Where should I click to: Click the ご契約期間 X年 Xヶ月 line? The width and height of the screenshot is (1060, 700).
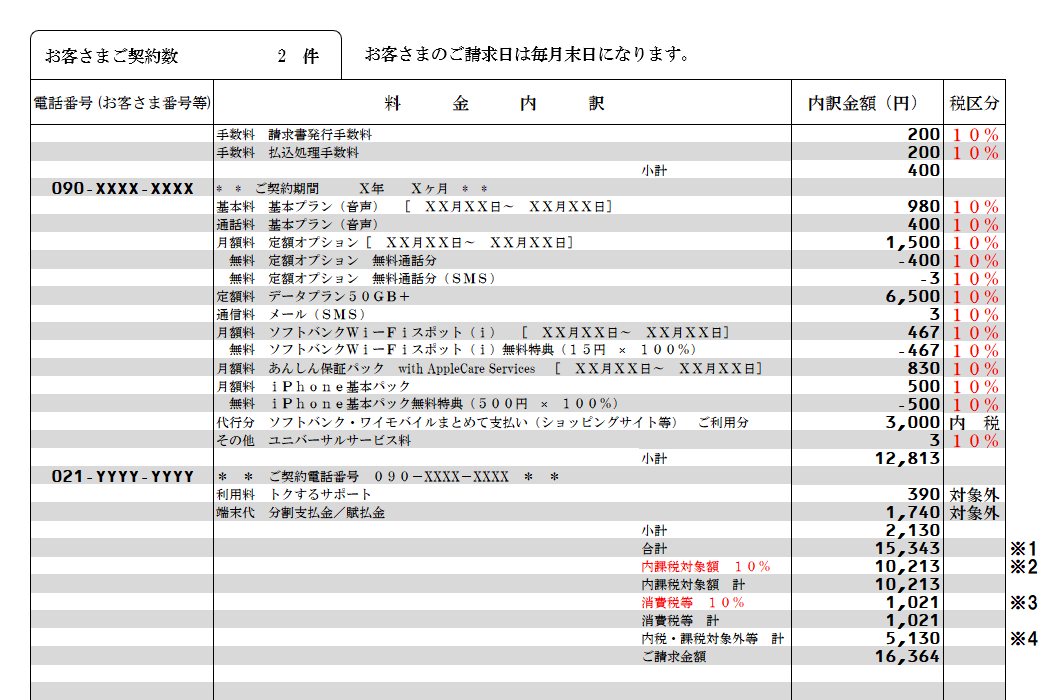tap(352, 189)
